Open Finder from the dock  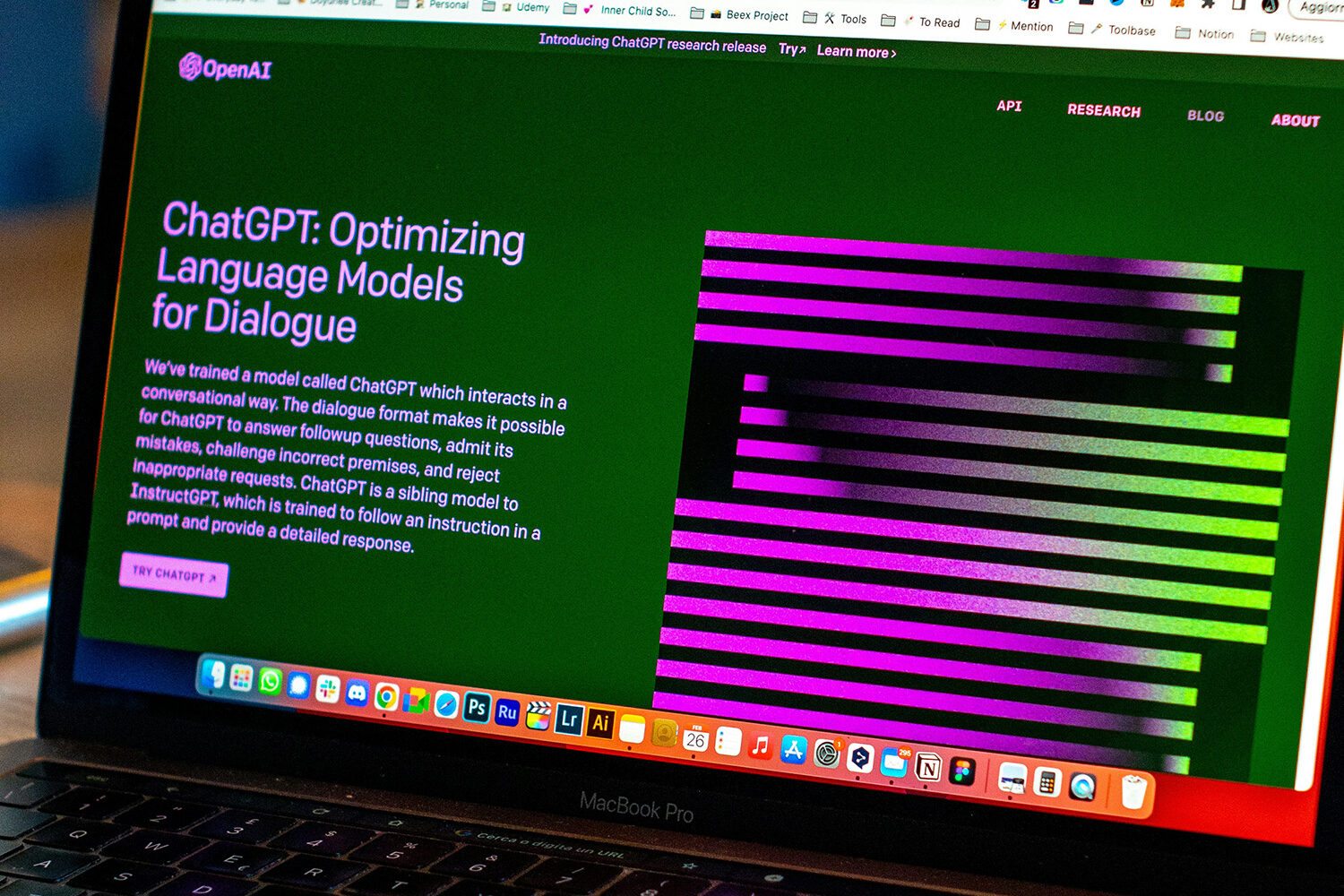point(213,675)
